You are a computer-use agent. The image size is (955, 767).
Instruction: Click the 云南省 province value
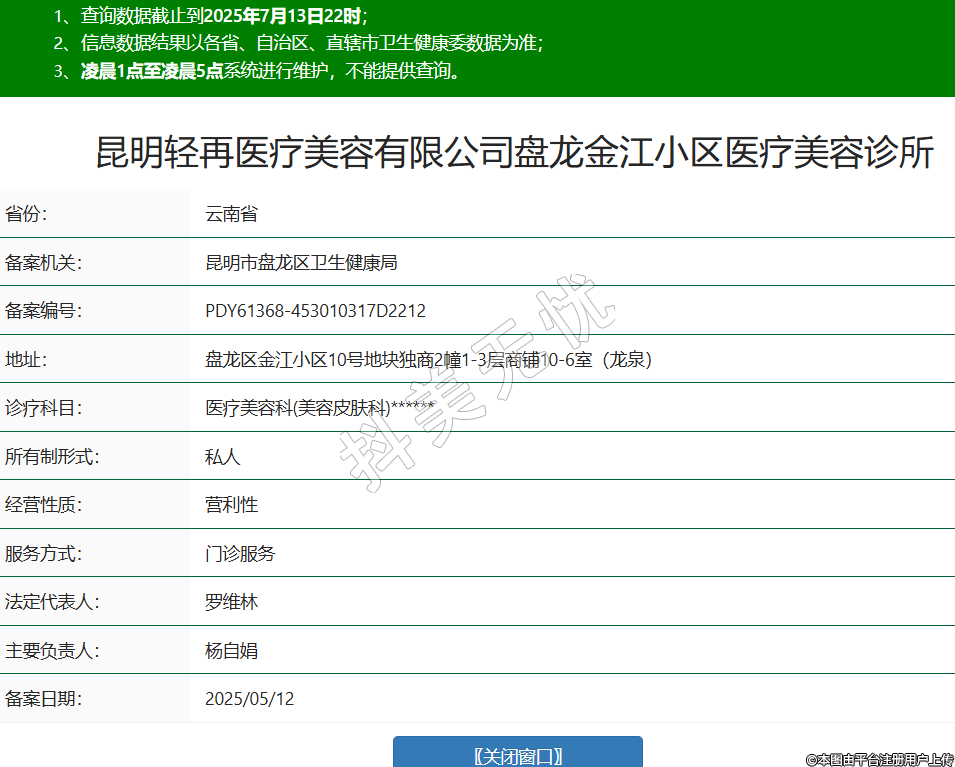[x=231, y=214]
